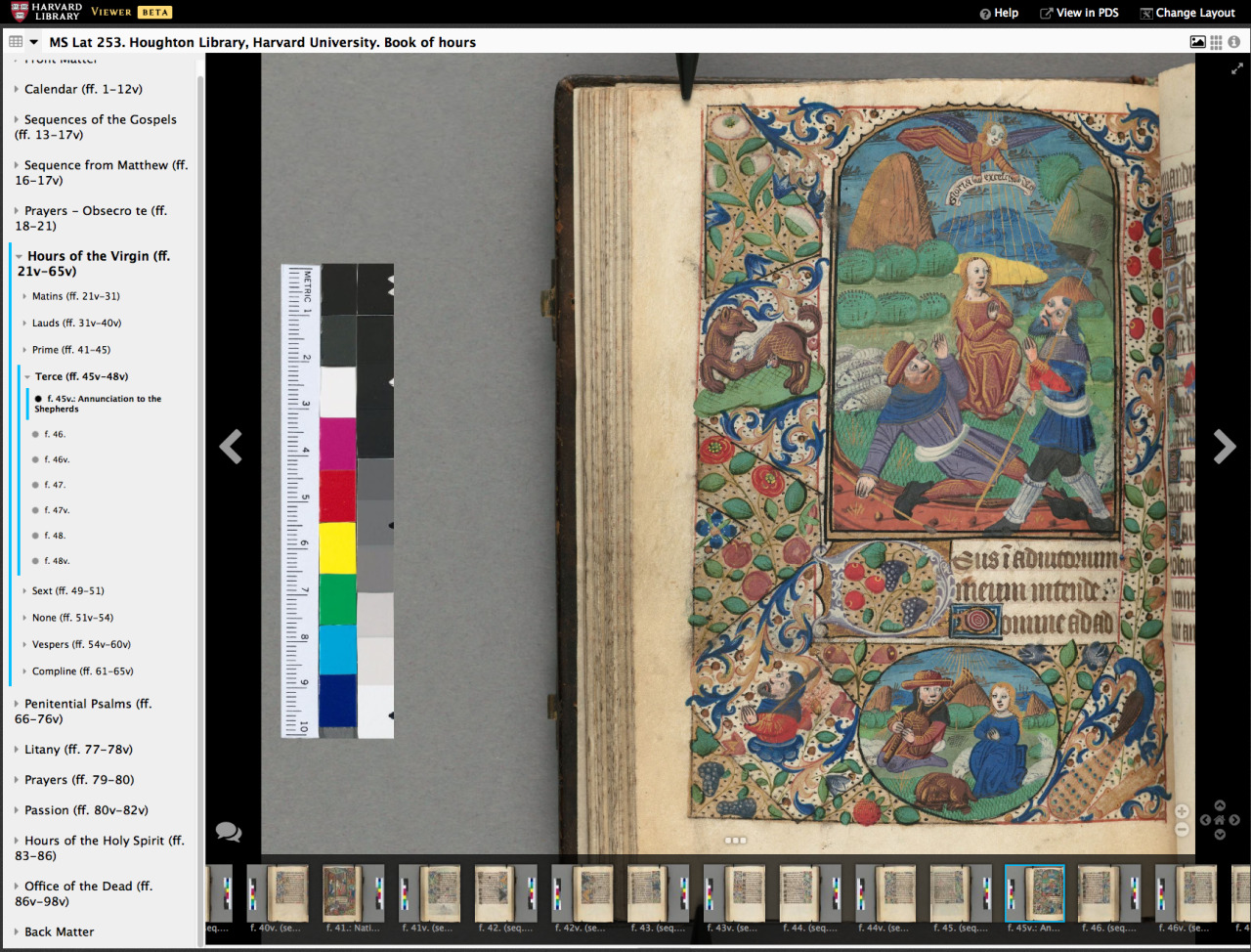This screenshot has height=952, width=1251.
Task: Open the f. 41 Nativity thumbnail
Action: (x=343, y=893)
